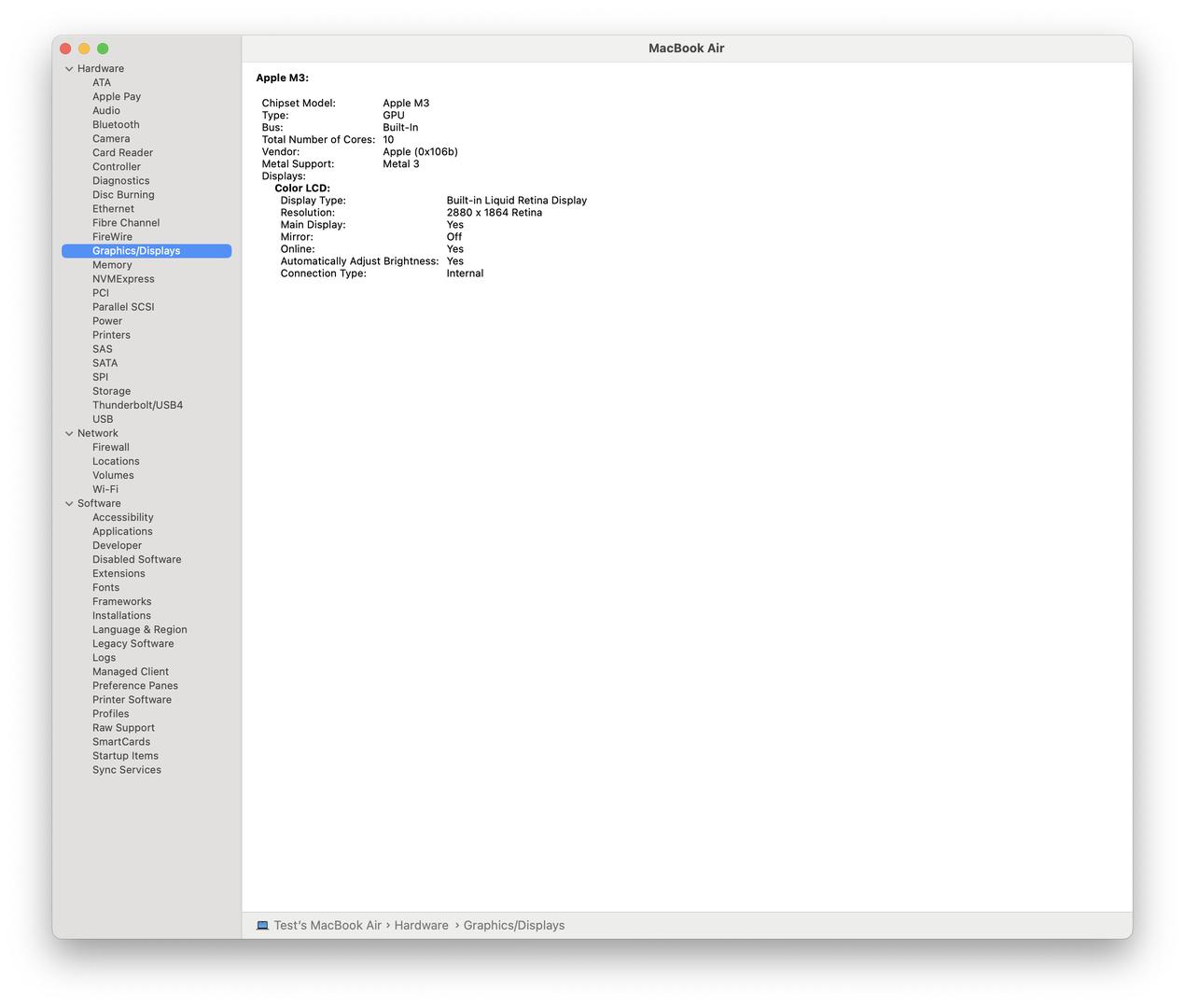Viewport: 1185px width, 1008px height.
Task: Click the laptop icon in the path bar
Action: tap(263, 926)
